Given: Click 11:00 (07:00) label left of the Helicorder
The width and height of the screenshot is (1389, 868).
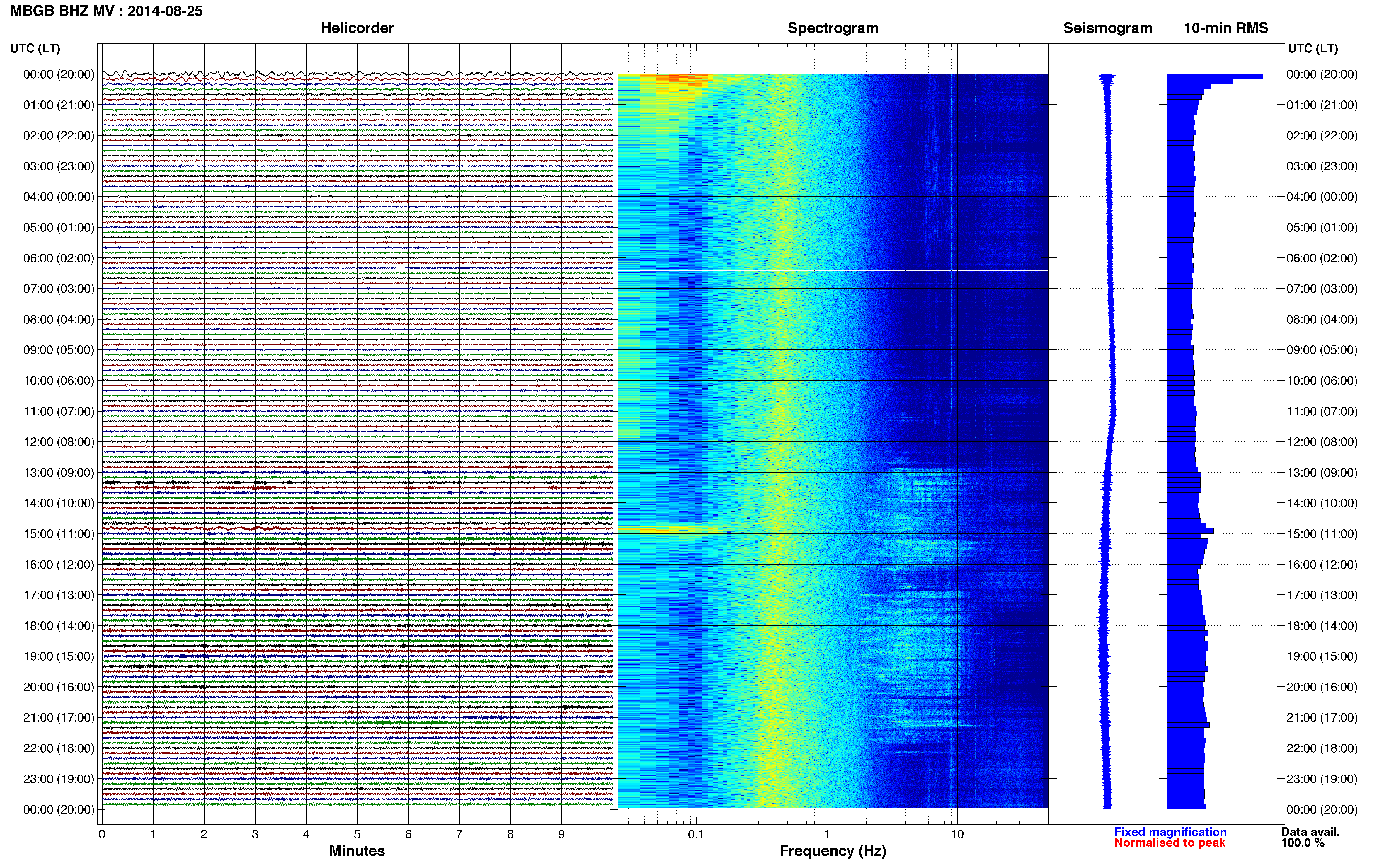Looking at the screenshot, I should coord(59,411).
